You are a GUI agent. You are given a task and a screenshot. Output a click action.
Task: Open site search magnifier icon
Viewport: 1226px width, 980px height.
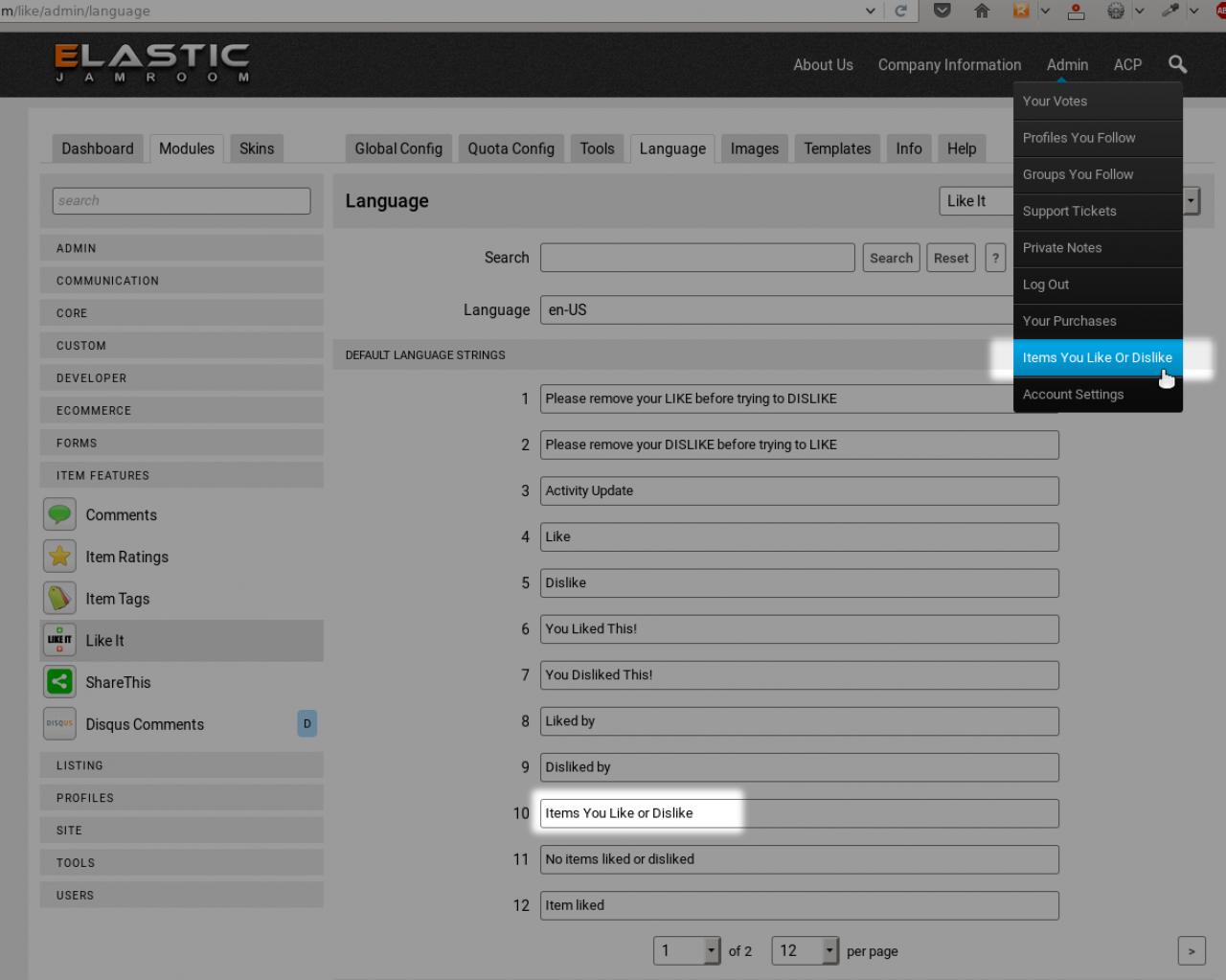tap(1177, 64)
